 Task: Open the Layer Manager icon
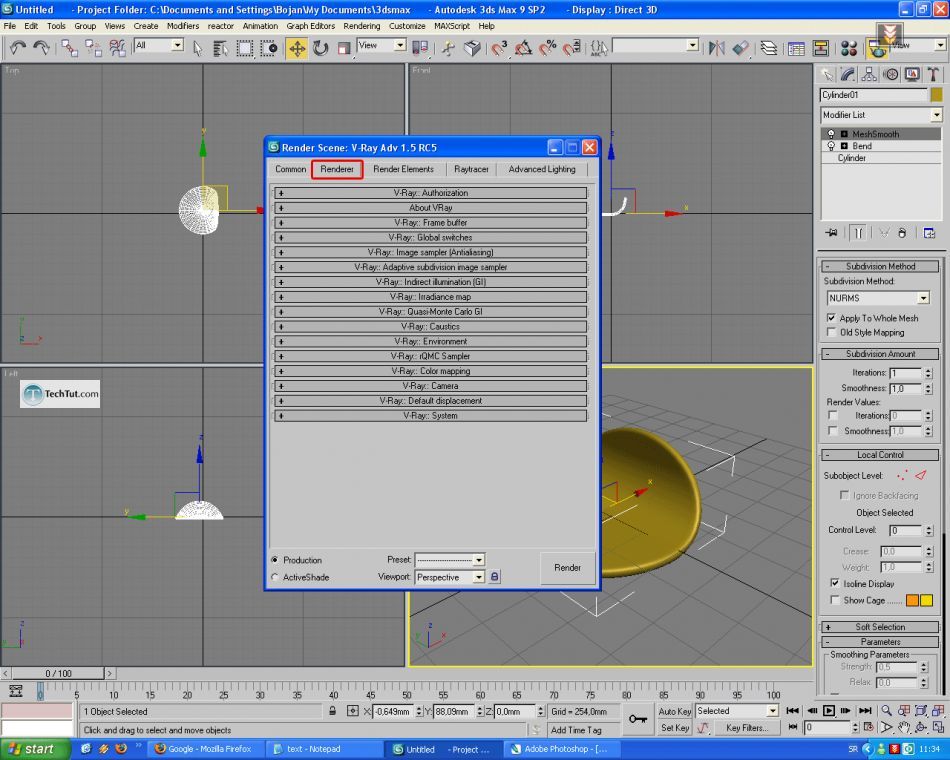(x=769, y=48)
